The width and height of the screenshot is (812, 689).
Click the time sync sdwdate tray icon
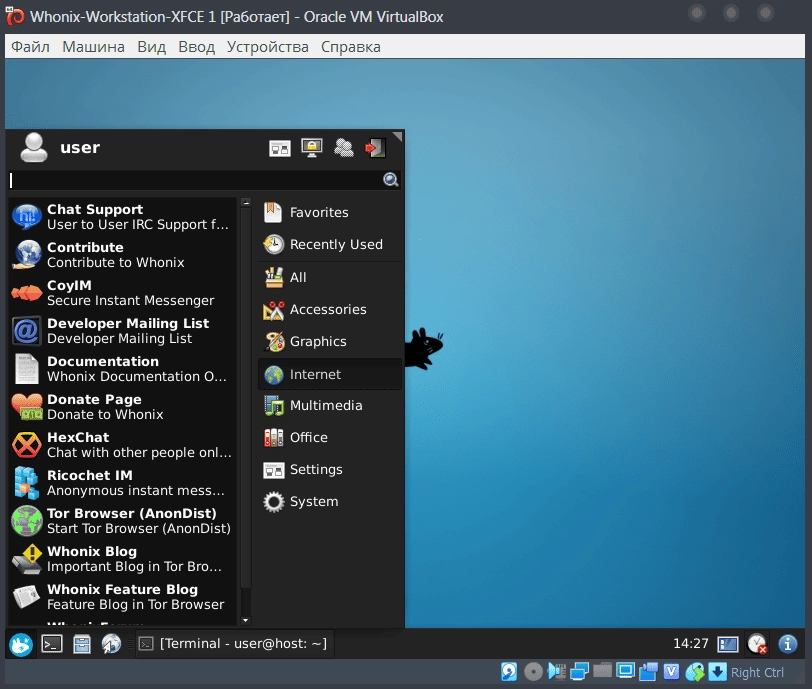(757, 644)
